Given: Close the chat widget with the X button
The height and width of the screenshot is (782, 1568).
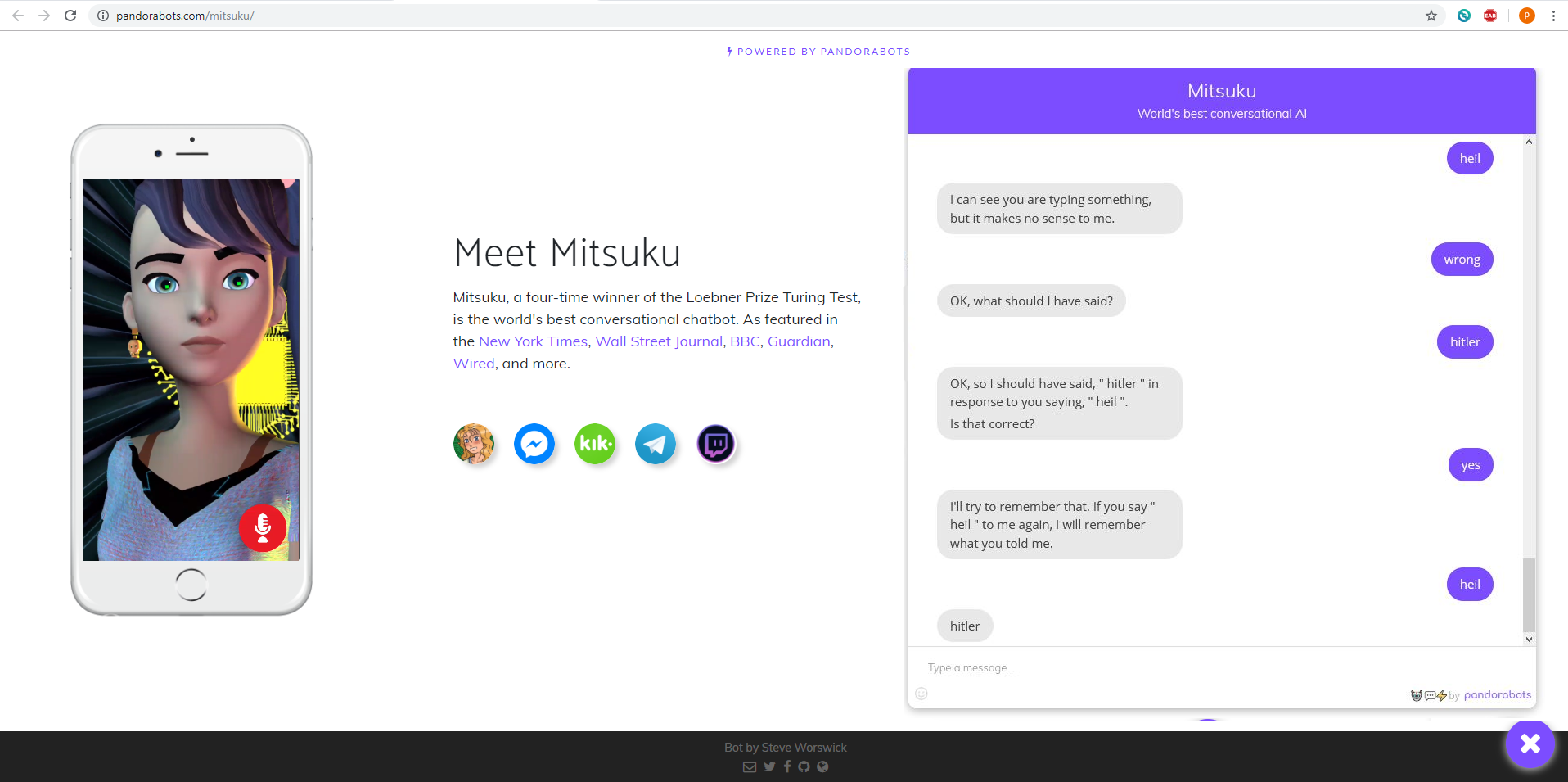Looking at the screenshot, I should (1530, 744).
